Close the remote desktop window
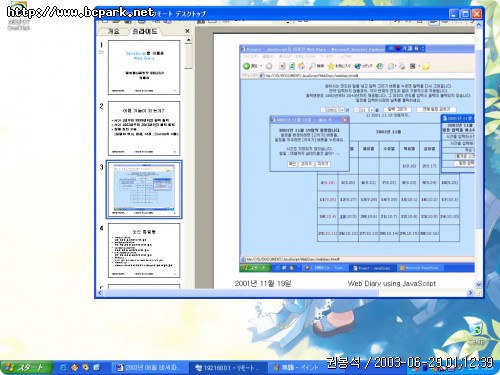 click(x=476, y=14)
